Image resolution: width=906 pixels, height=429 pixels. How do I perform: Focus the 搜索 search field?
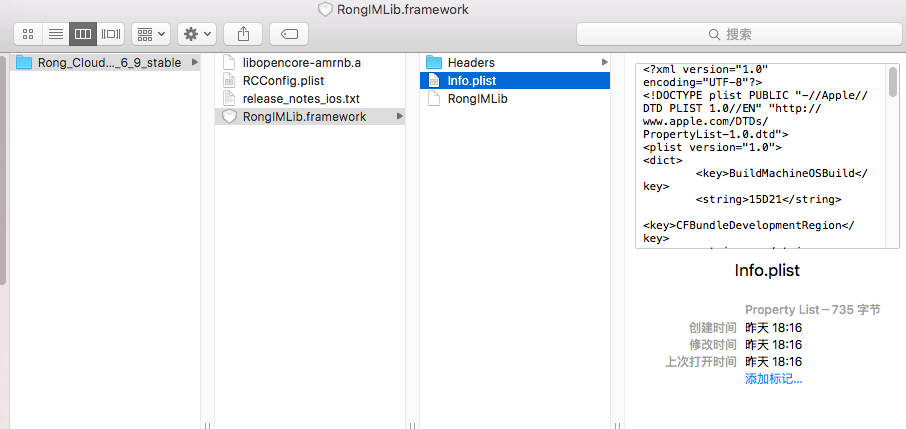(739, 34)
